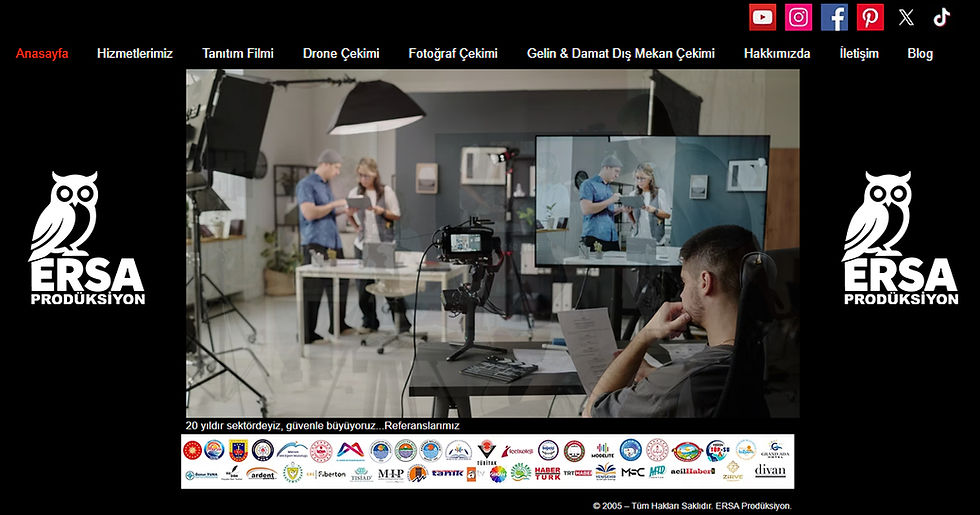
Task: Click the MFC reference logo
Action: (632, 472)
